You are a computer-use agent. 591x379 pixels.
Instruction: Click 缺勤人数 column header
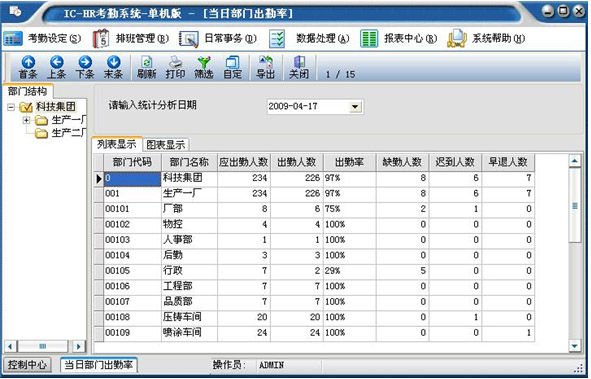coord(402,162)
